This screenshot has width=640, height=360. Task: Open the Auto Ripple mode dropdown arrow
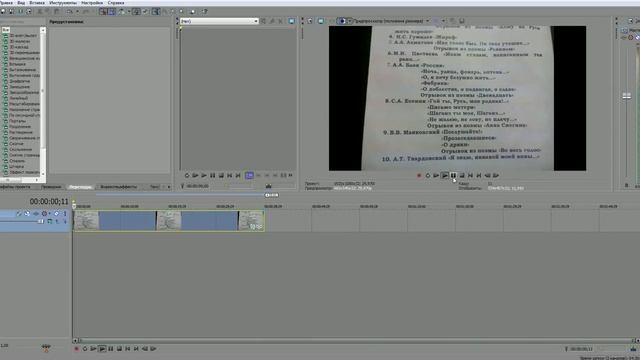pyautogui.click(x=128, y=12)
